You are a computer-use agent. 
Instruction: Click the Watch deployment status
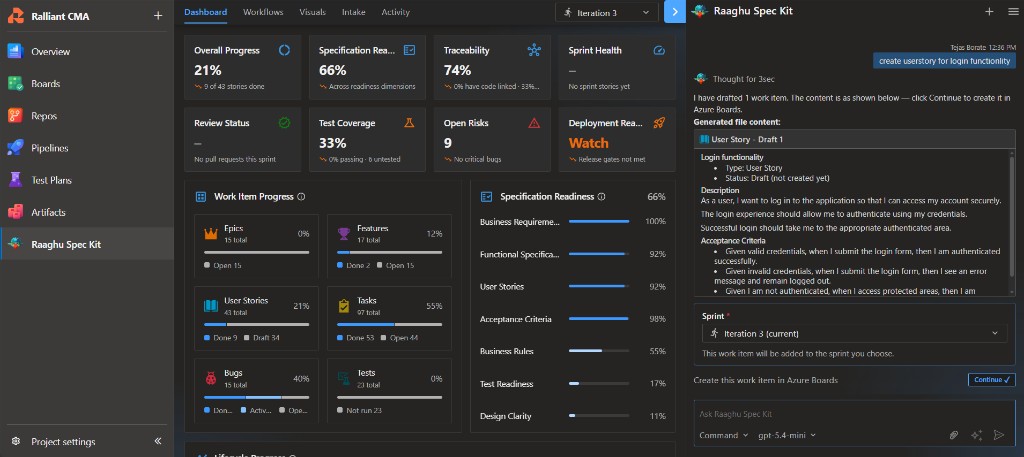(588, 143)
